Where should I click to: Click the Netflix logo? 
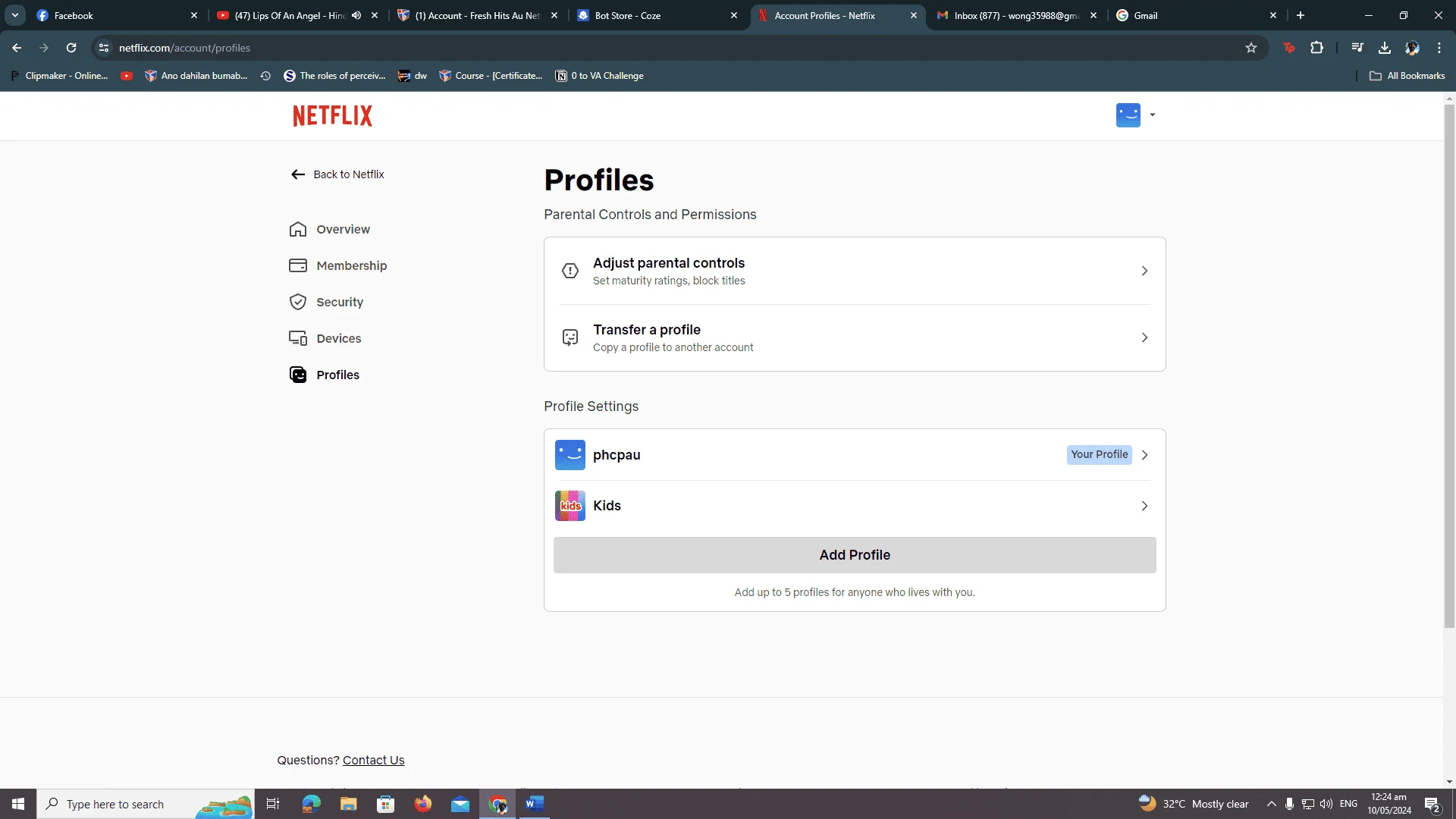[332, 115]
